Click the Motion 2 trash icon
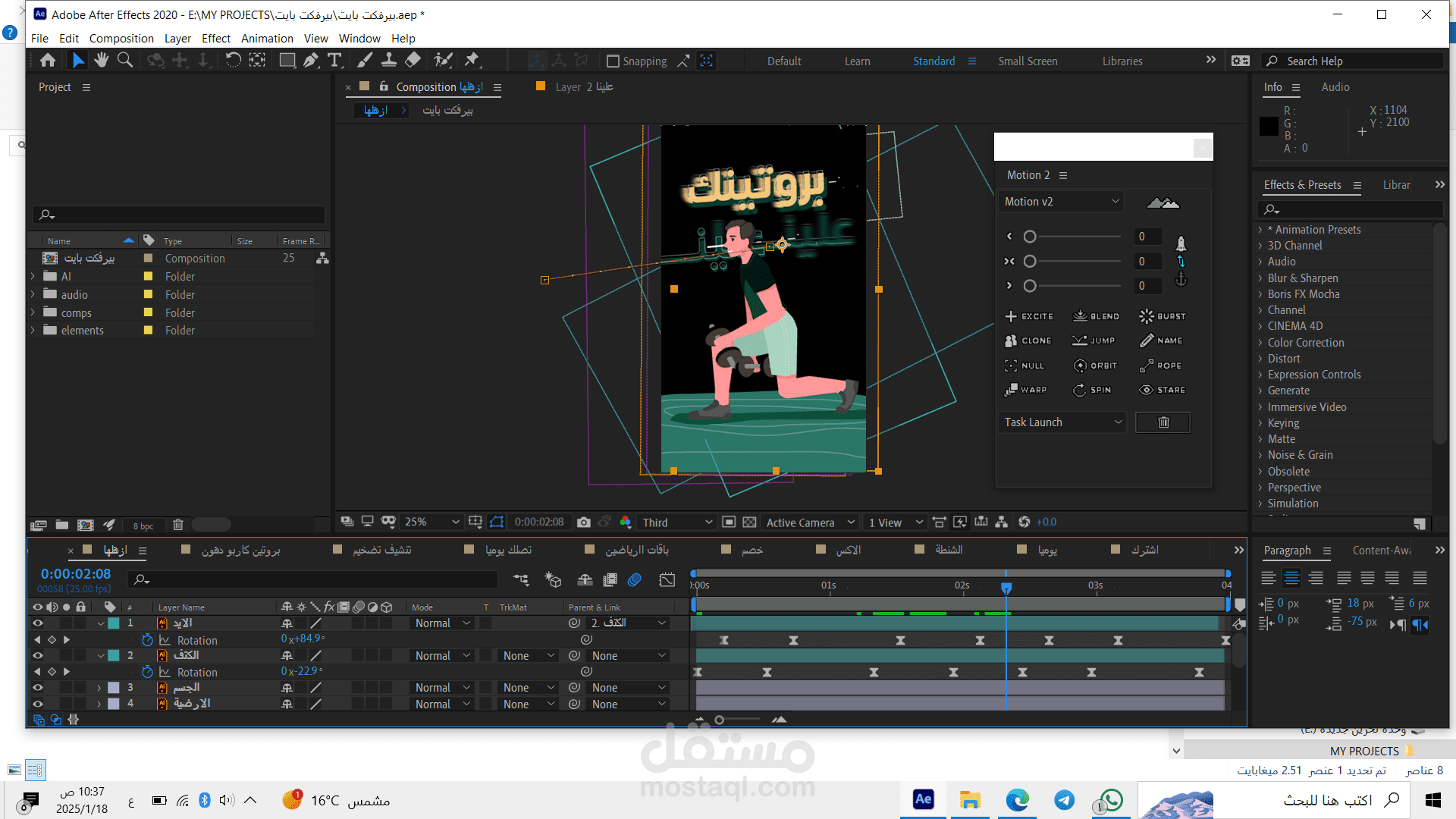The height and width of the screenshot is (819, 1456). pyautogui.click(x=1163, y=422)
